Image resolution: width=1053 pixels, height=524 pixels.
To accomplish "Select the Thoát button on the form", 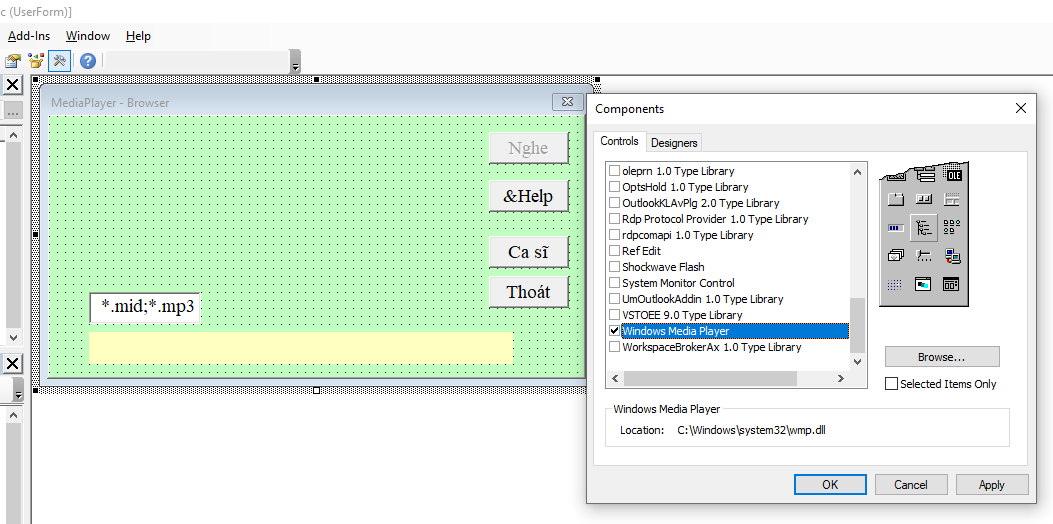I will [x=529, y=292].
